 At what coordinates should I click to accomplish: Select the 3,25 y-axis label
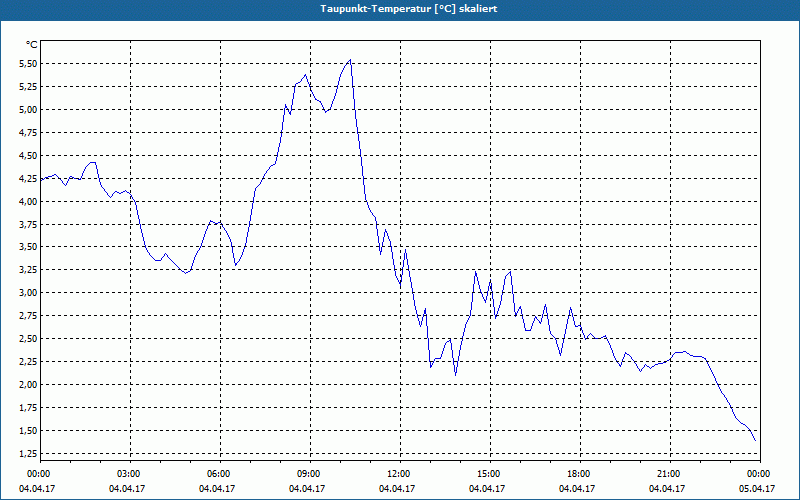click(28, 270)
